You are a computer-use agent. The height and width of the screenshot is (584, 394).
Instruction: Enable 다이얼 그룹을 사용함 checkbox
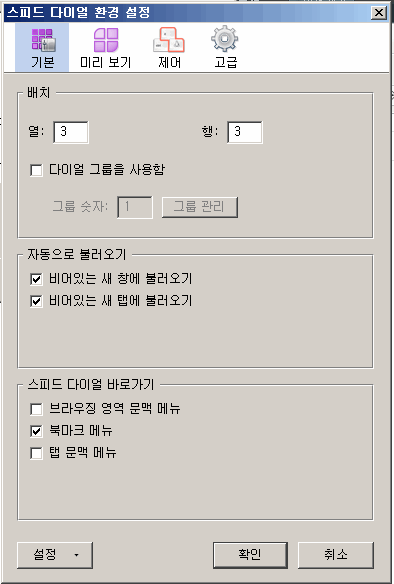[36, 171]
